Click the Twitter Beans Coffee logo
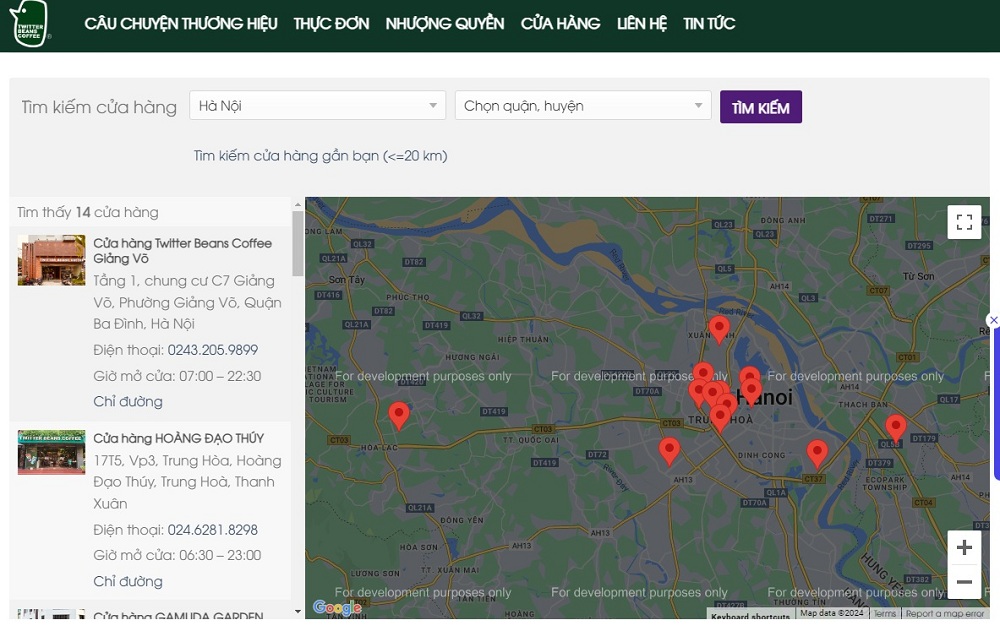Image resolution: width=1000 pixels, height=631 pixels. tap(29, 23)
